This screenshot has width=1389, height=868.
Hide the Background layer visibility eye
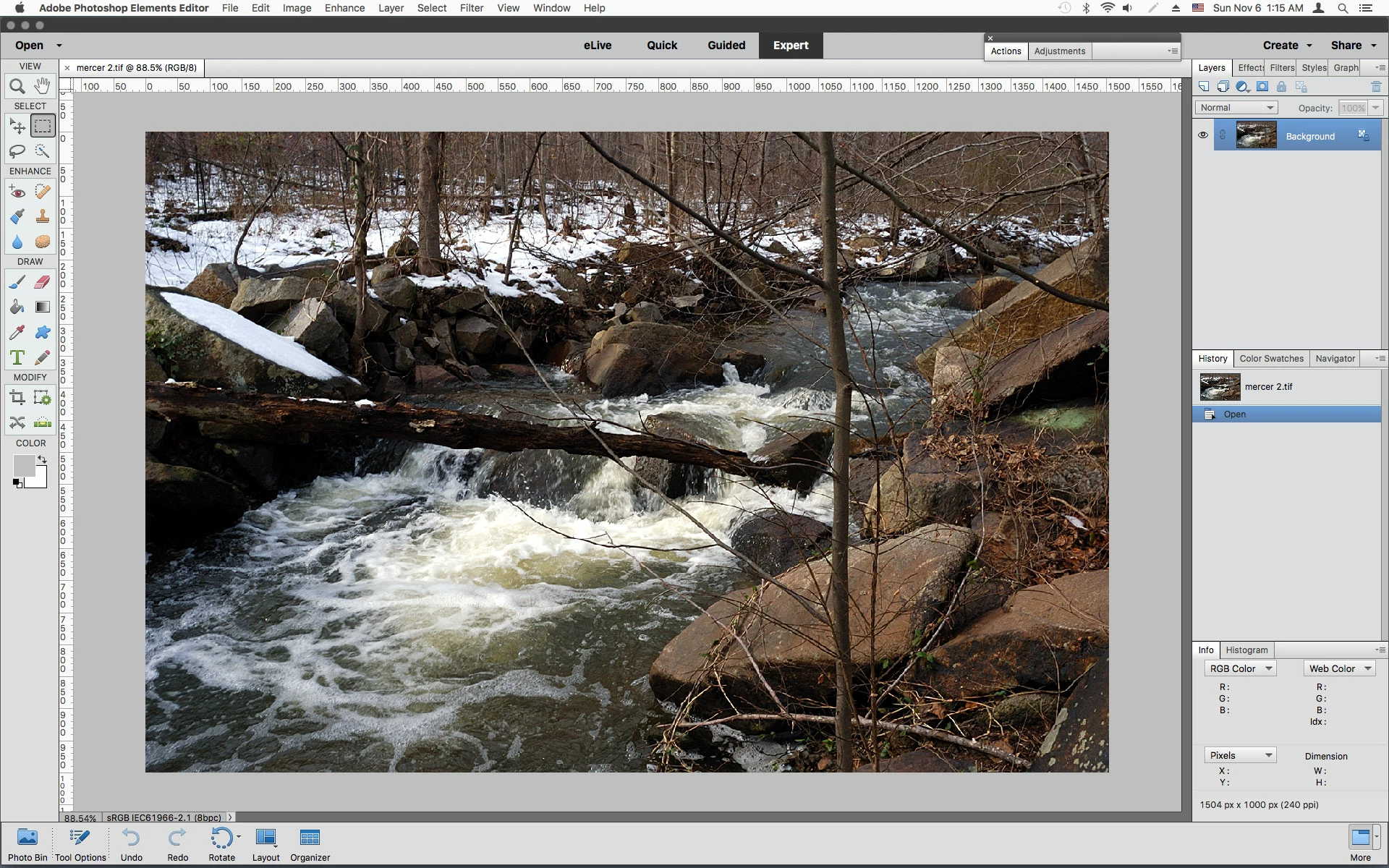click(x=1203, y=135)
